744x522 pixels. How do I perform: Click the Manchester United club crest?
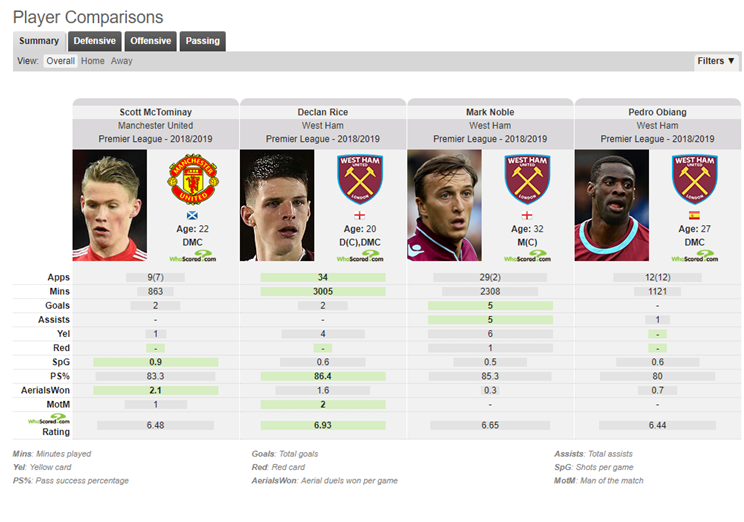tap(193, 179)
